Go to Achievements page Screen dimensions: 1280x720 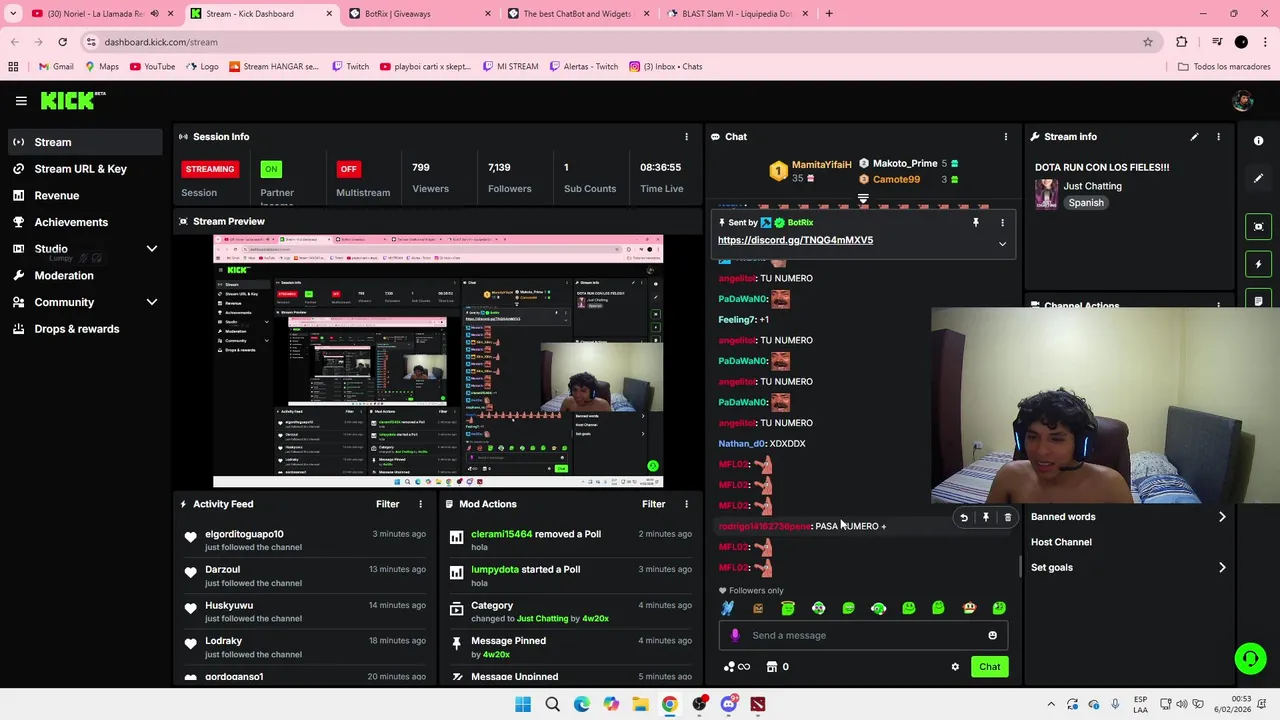(84, 222)
